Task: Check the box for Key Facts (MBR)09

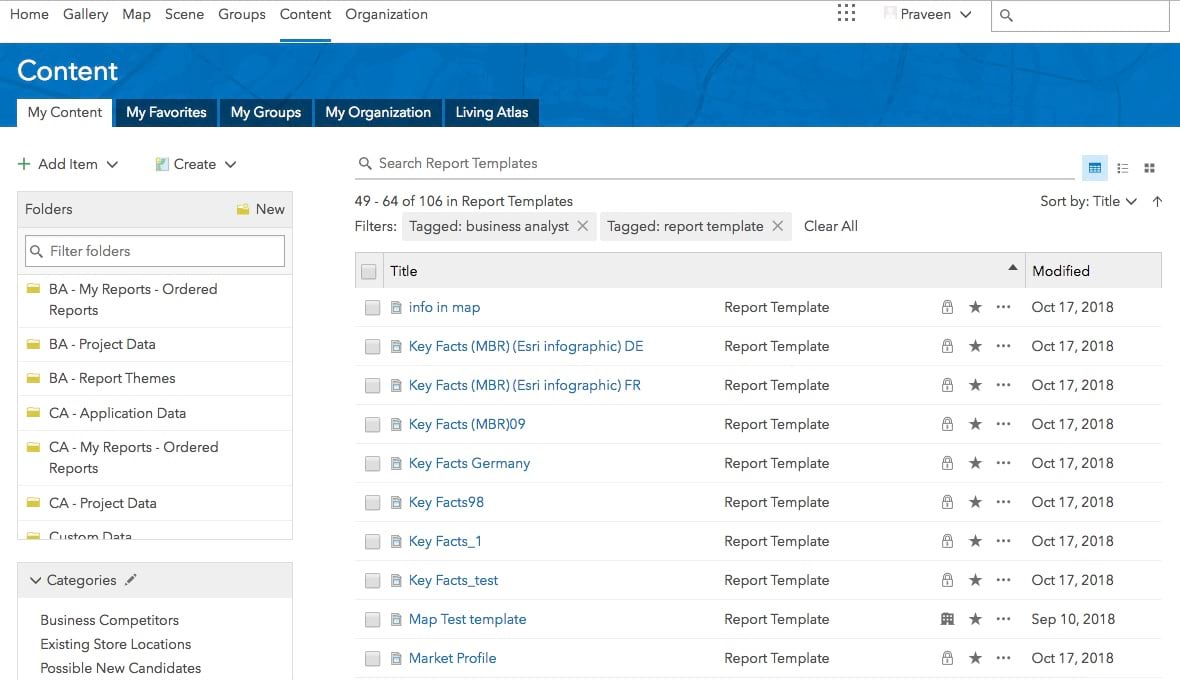Action: click(373, 425)
